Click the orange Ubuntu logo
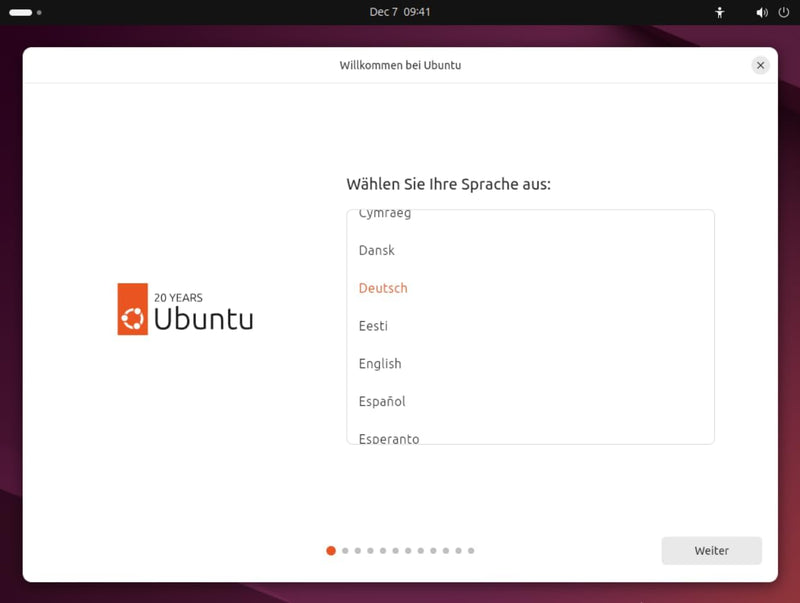 coord(133,309)
